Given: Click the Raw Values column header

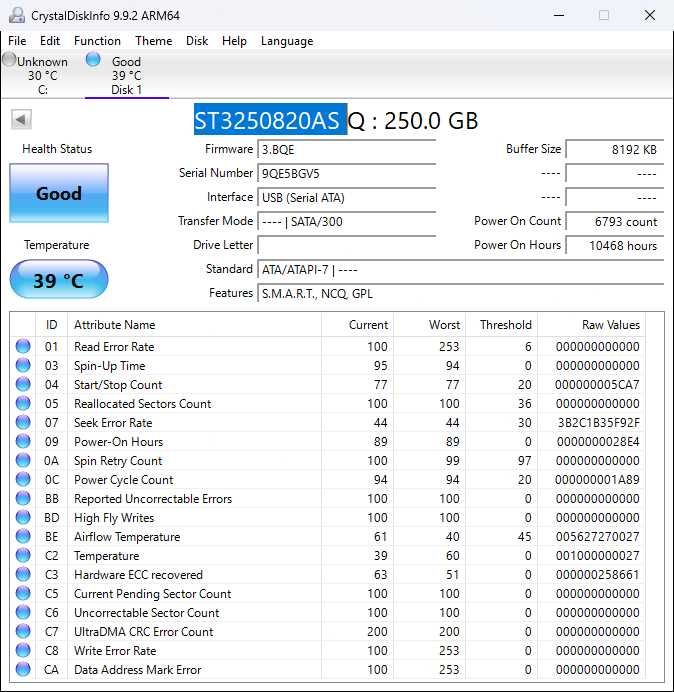Looking at the screenshot, I should point(591,325).
